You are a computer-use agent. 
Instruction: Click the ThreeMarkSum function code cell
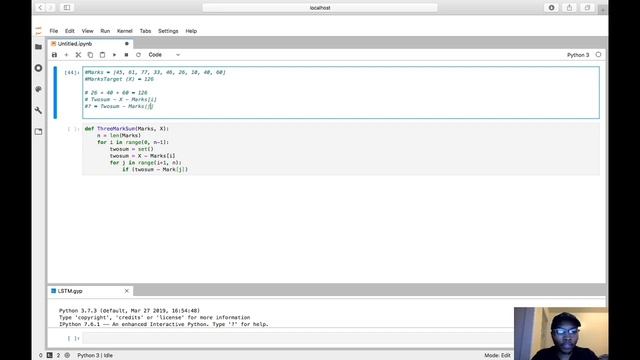click(x=341, y=149)
